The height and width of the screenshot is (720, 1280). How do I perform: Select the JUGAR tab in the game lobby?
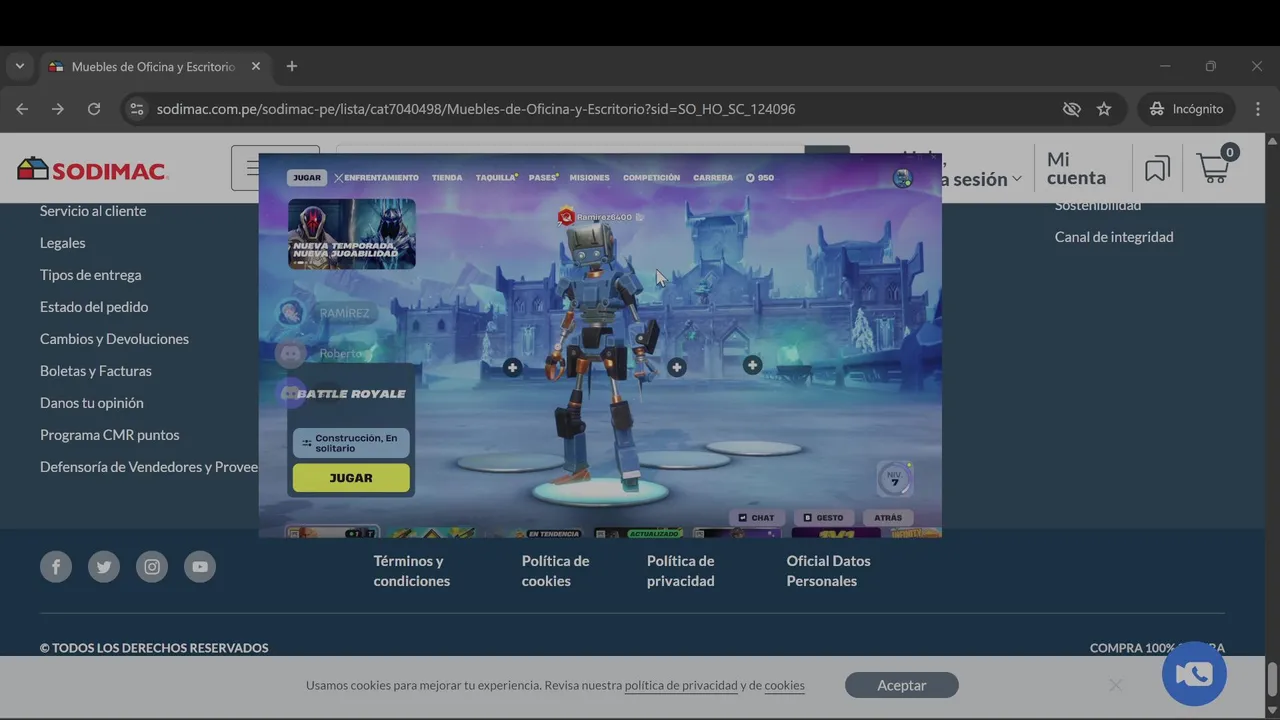pyautogui.click(x=307, y=178)
